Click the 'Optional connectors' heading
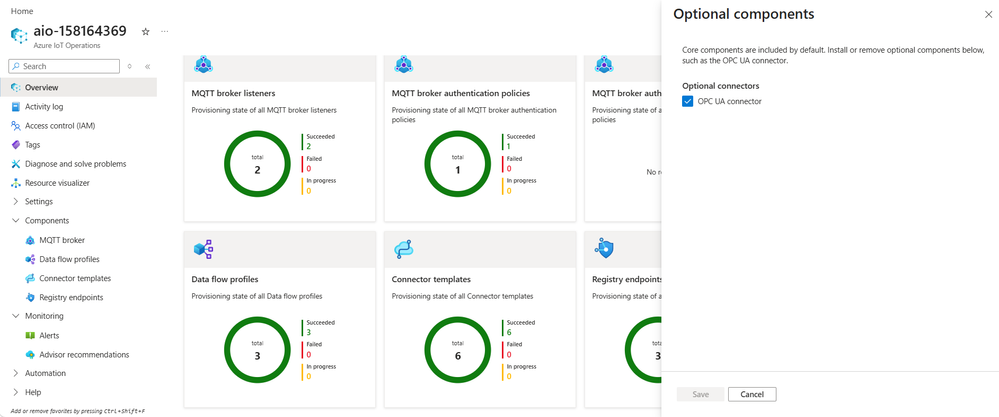Image resolution: width=999 pixels, height=417 pixels. click(721, 86)
